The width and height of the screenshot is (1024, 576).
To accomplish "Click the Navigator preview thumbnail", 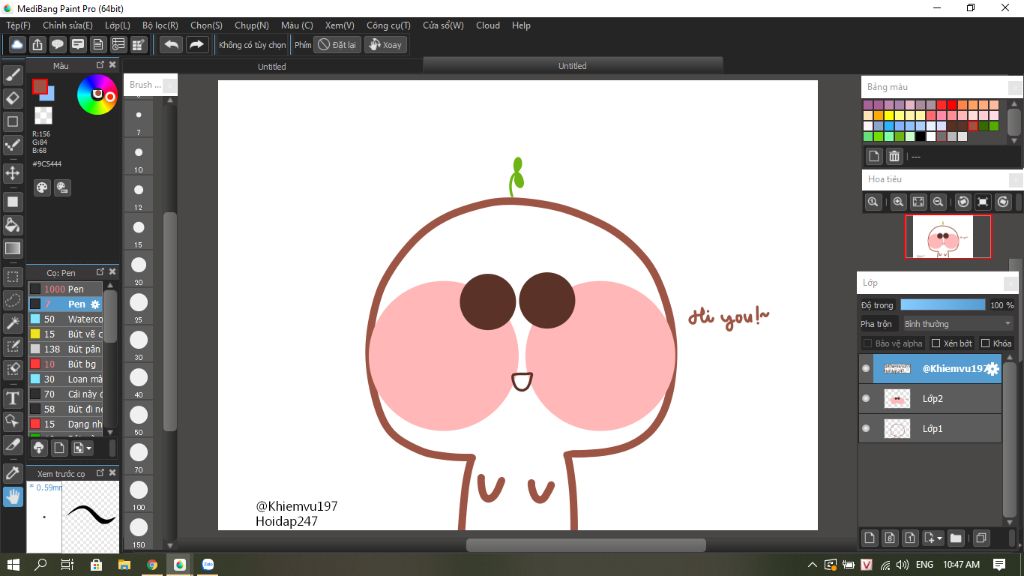I will point(948,236).
